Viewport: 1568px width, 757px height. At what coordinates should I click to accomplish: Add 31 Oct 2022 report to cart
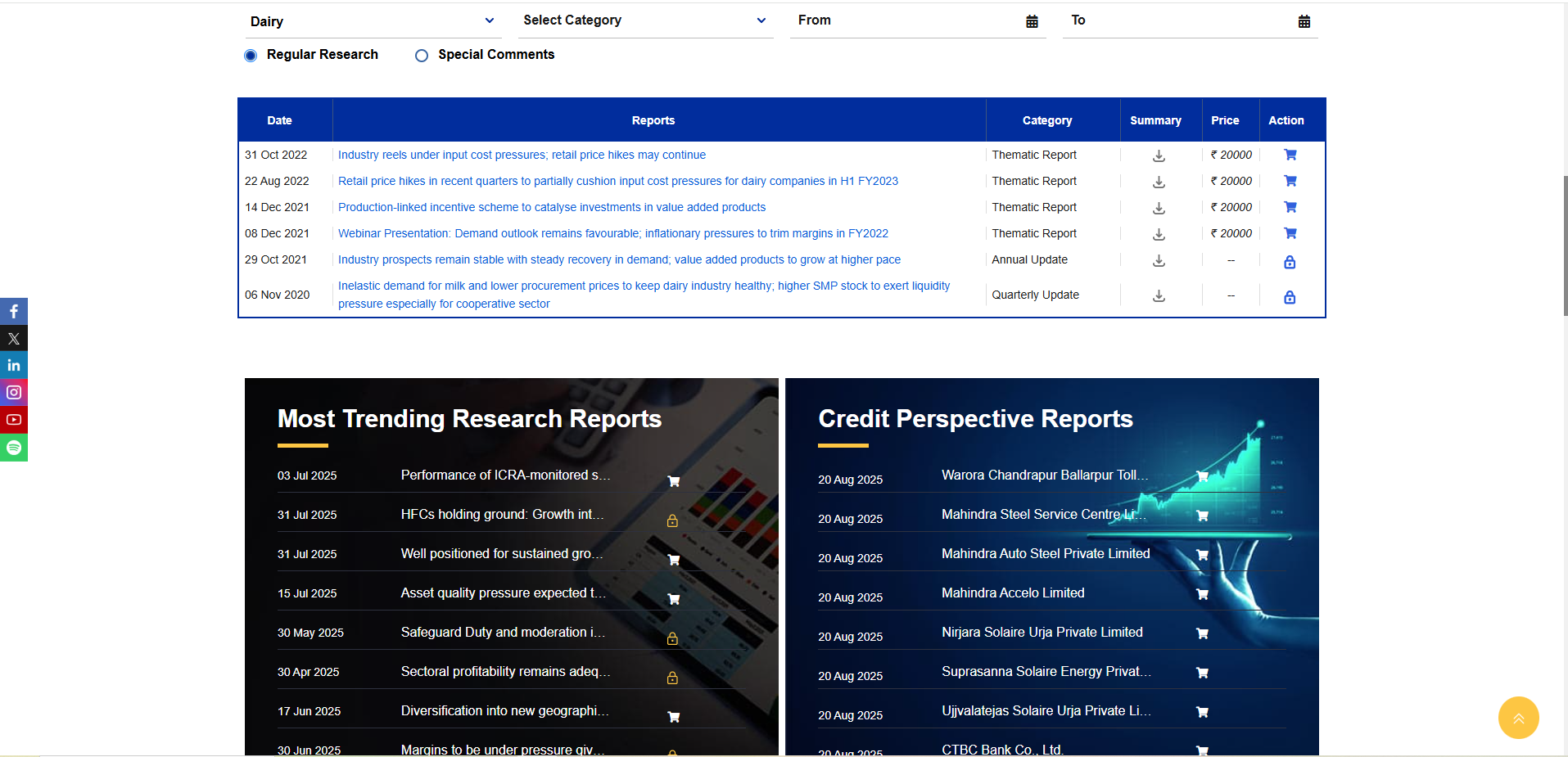tap(1290, 155)
